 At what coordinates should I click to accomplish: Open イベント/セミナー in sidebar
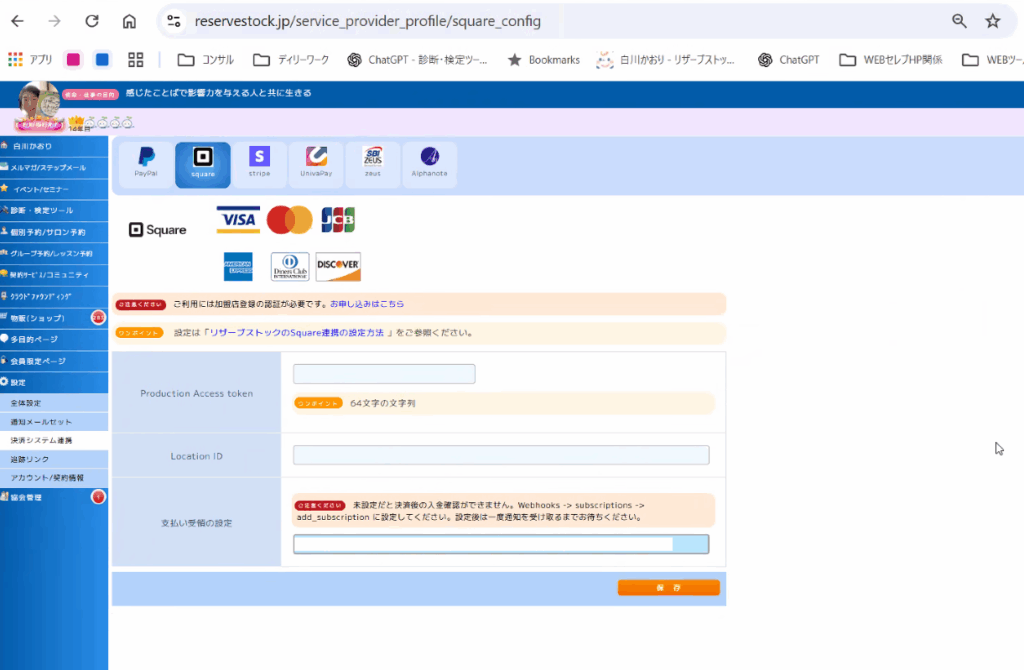(54, 189)
